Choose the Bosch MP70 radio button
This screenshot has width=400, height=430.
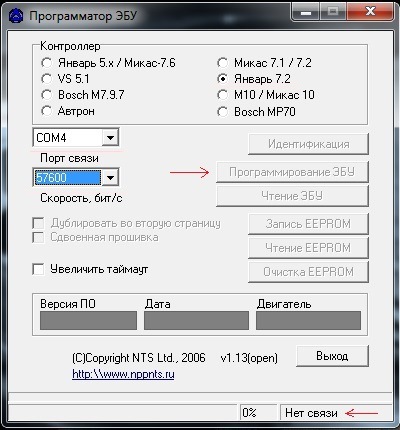[x=223, y=112]
